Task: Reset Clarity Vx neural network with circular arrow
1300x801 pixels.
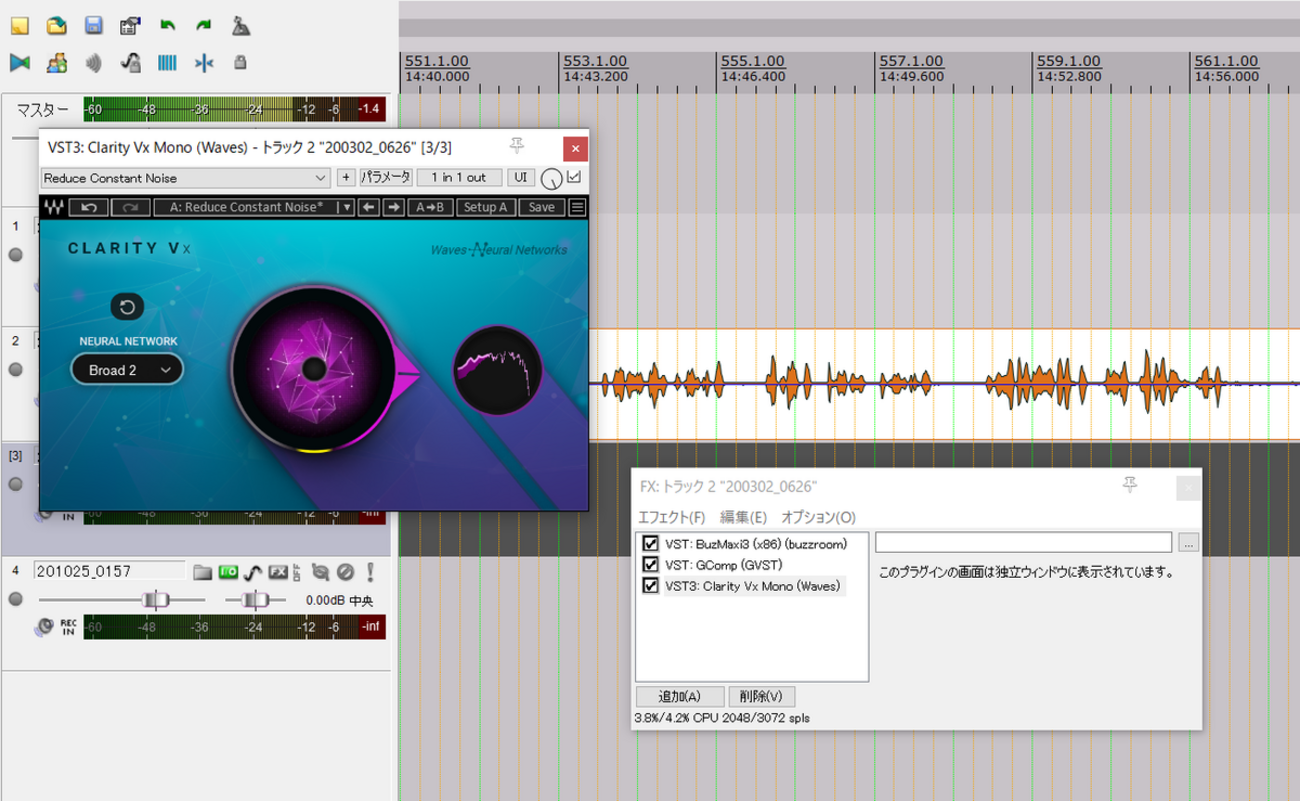Action: pos(127,307)
